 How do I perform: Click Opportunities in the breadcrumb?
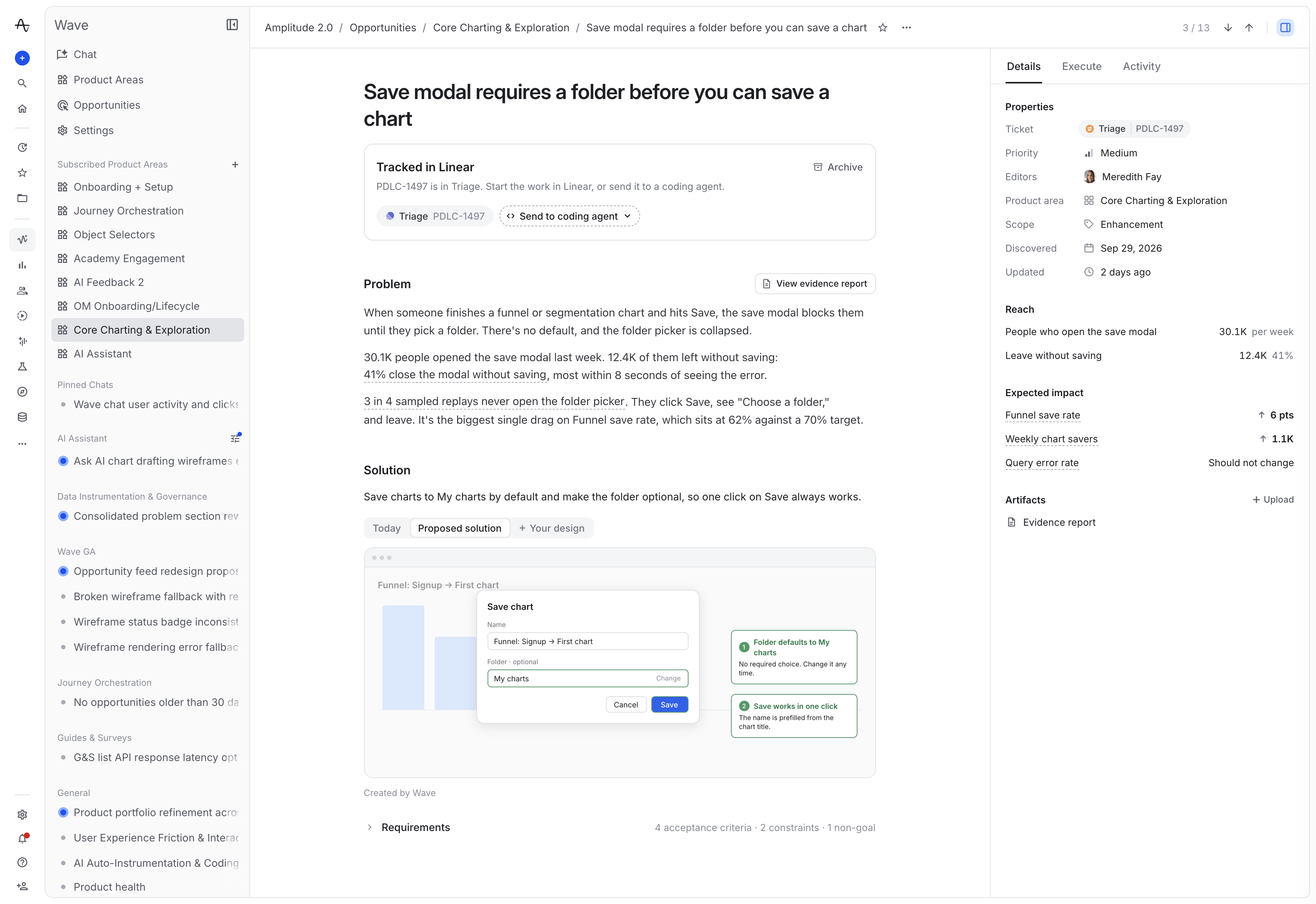coord(383,28)
